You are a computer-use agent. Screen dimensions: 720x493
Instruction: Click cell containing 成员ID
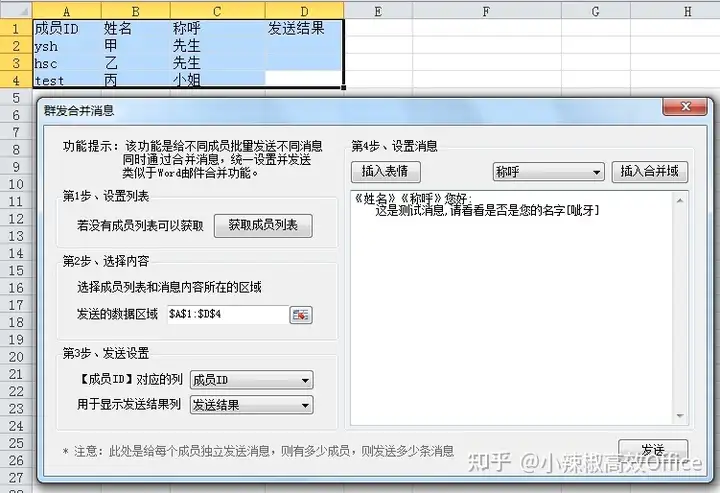(67, 28)
